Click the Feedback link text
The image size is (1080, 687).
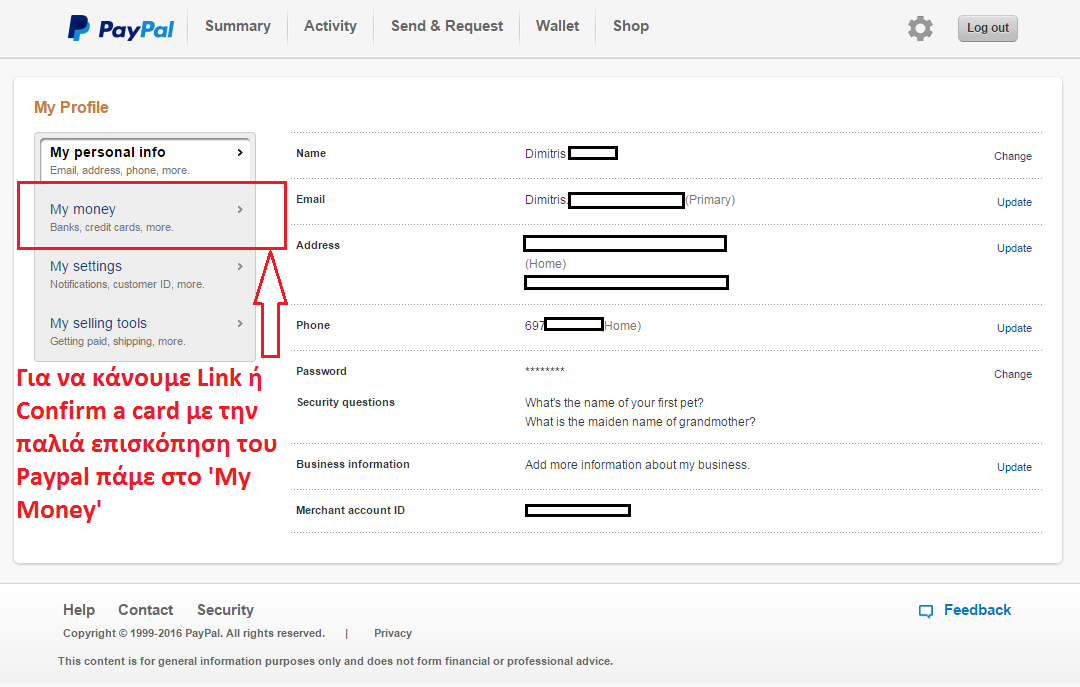click(x=977, y=610)
